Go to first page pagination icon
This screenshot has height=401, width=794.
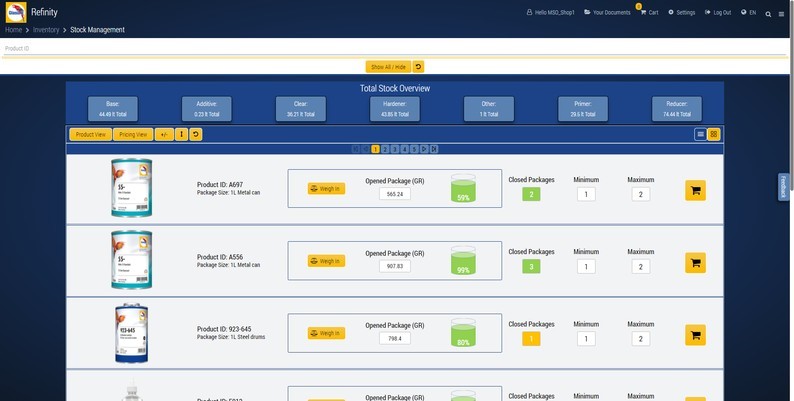(355, 149)
